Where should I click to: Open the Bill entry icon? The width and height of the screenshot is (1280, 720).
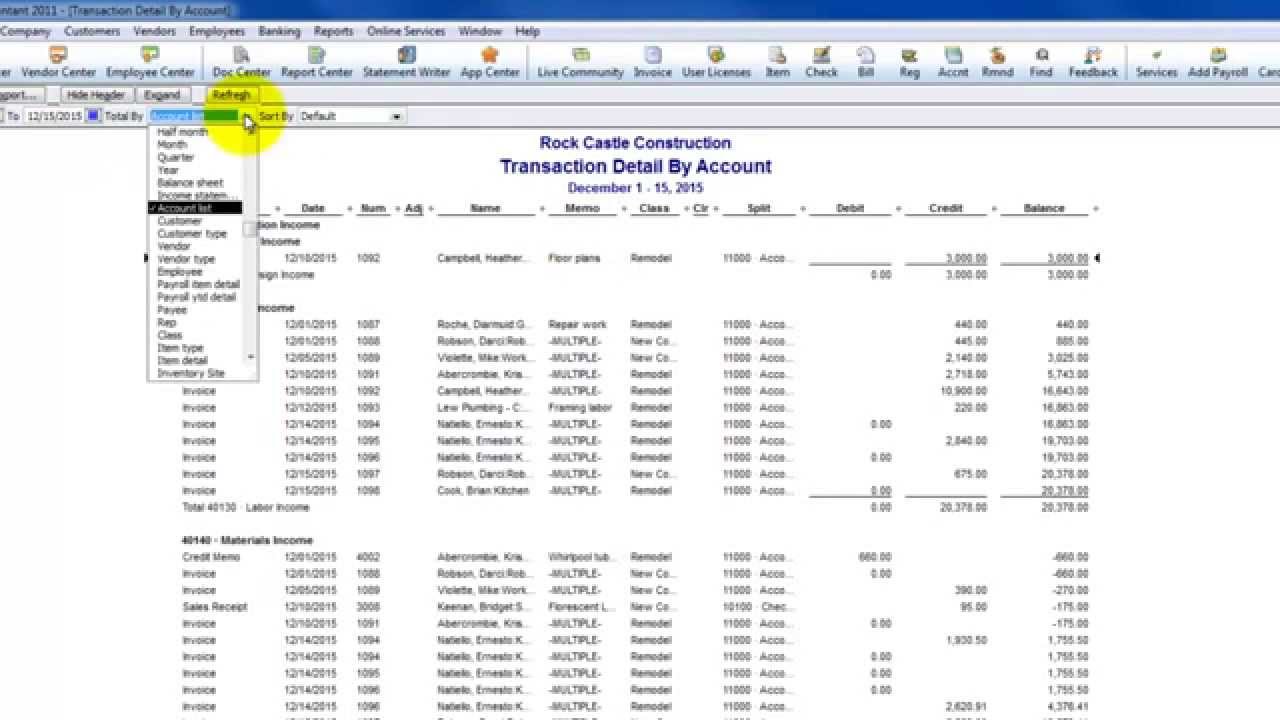[x=866, y=62]
